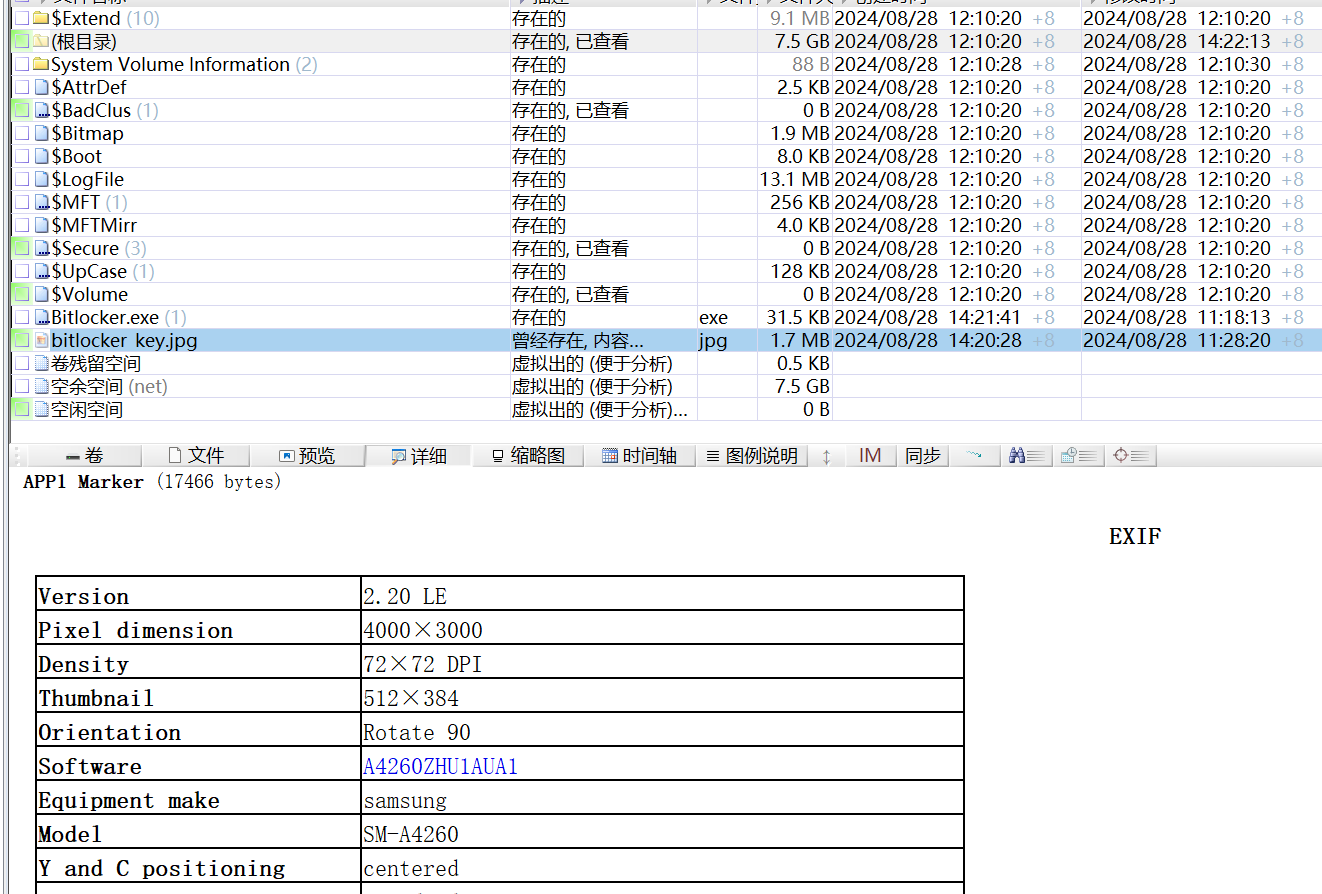
Task: Click the wavy arrow navigation icon
Action: point(974,455)
